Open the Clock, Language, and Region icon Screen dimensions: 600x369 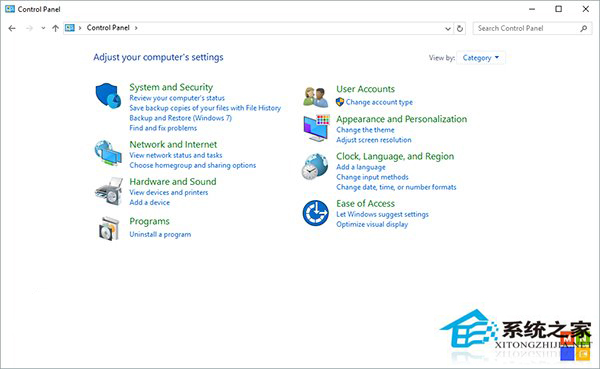point(315,167)
